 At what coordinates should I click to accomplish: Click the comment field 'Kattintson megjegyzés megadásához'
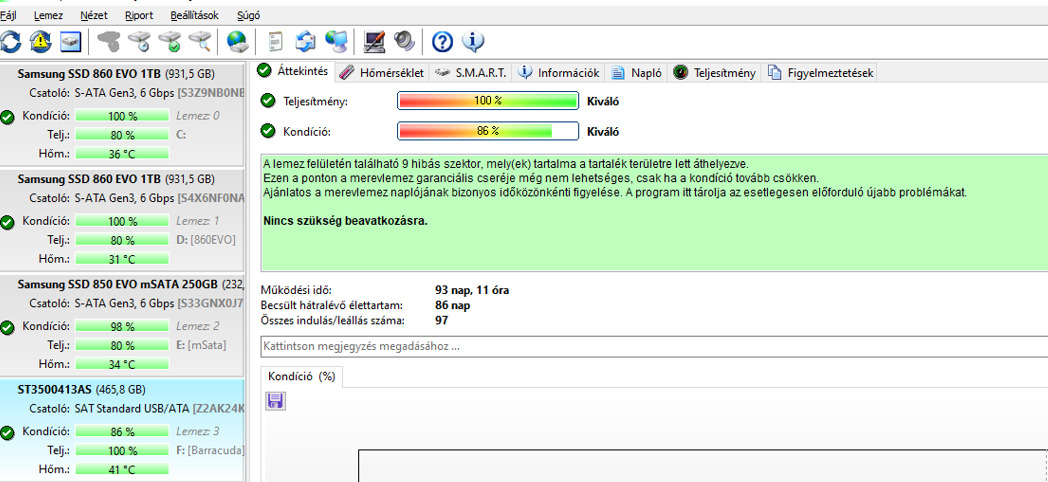pyautogui.click(x=654, y=347)
